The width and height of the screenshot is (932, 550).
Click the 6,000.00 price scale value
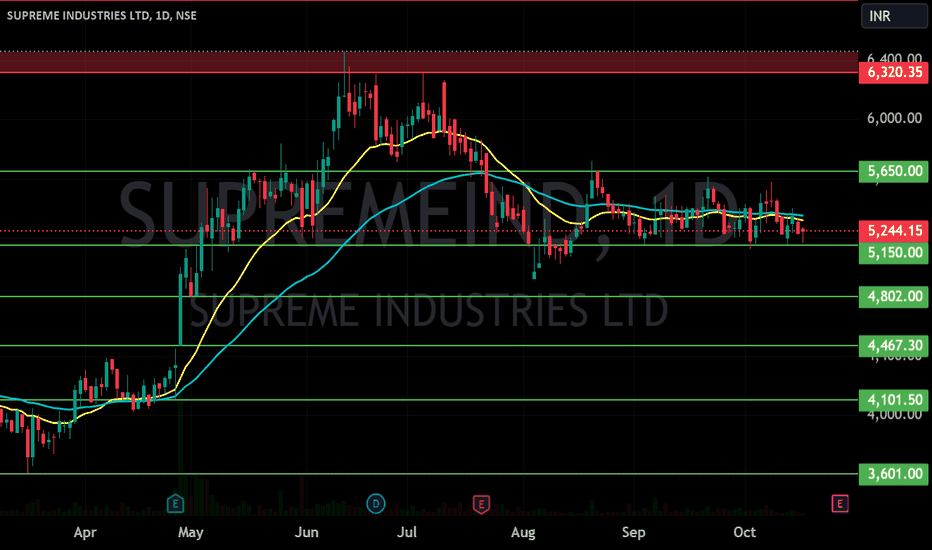(x=894, y=118)
